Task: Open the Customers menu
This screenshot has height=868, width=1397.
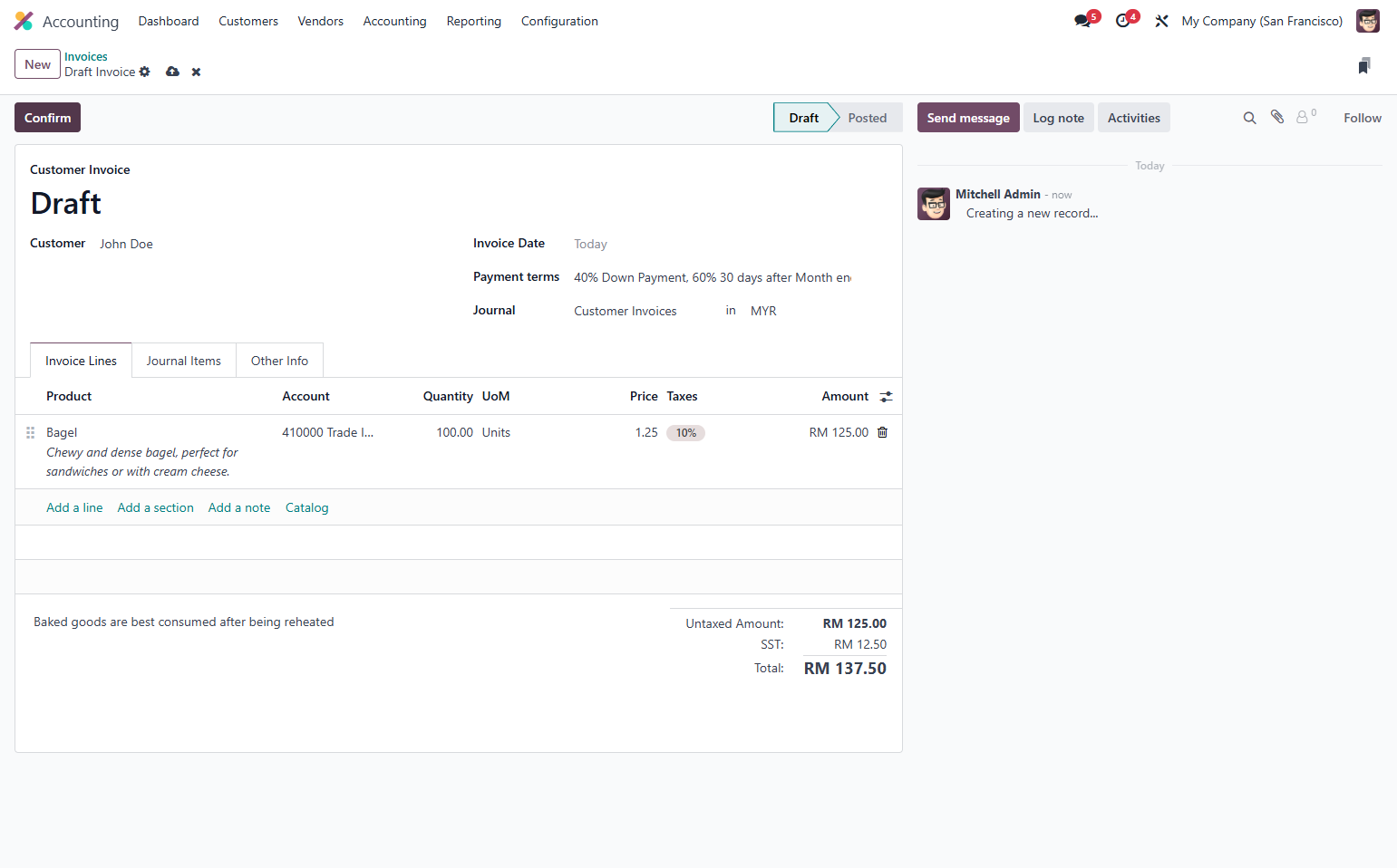Action: (x=248, y=21)
